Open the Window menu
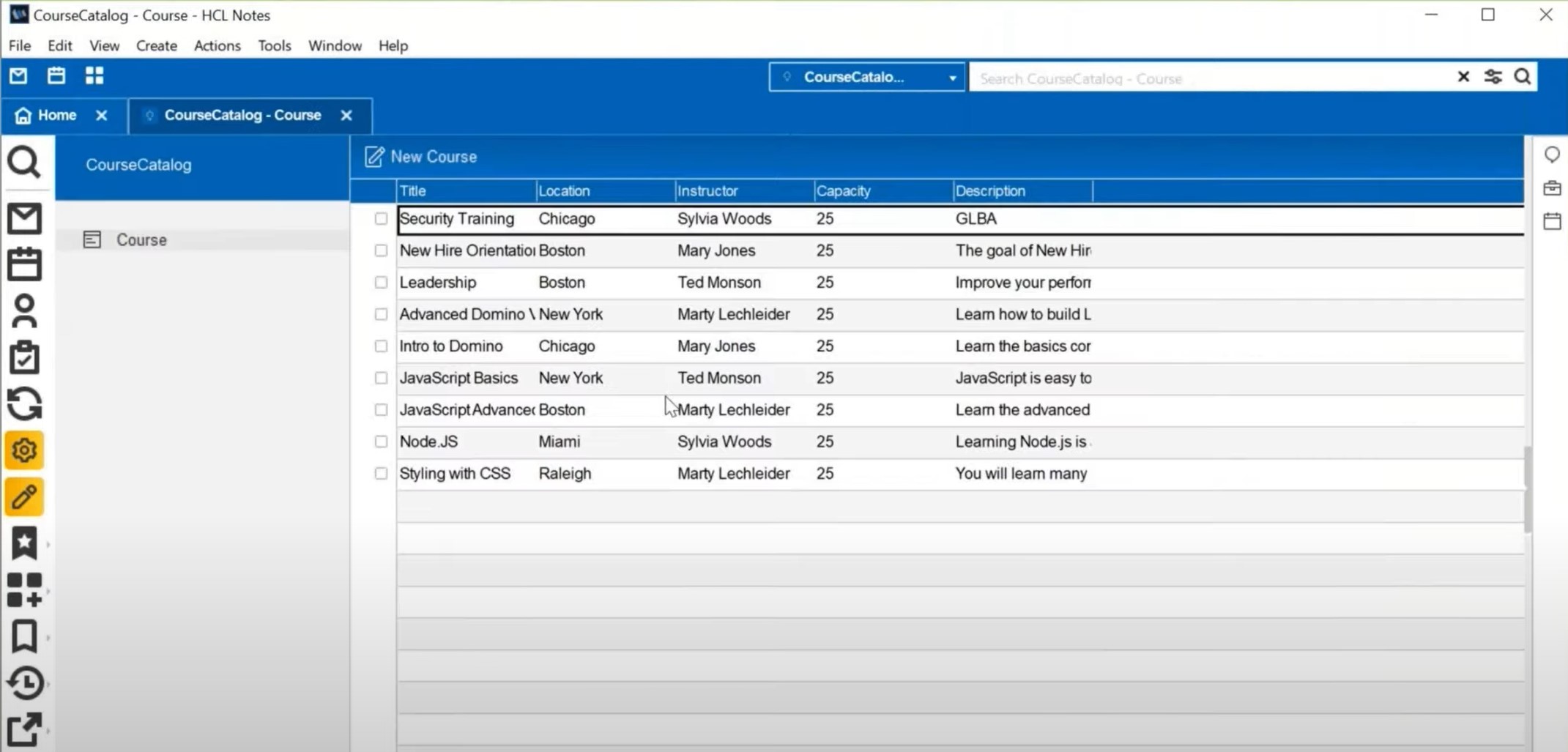 pyautogui.click(x=335, y=45)
